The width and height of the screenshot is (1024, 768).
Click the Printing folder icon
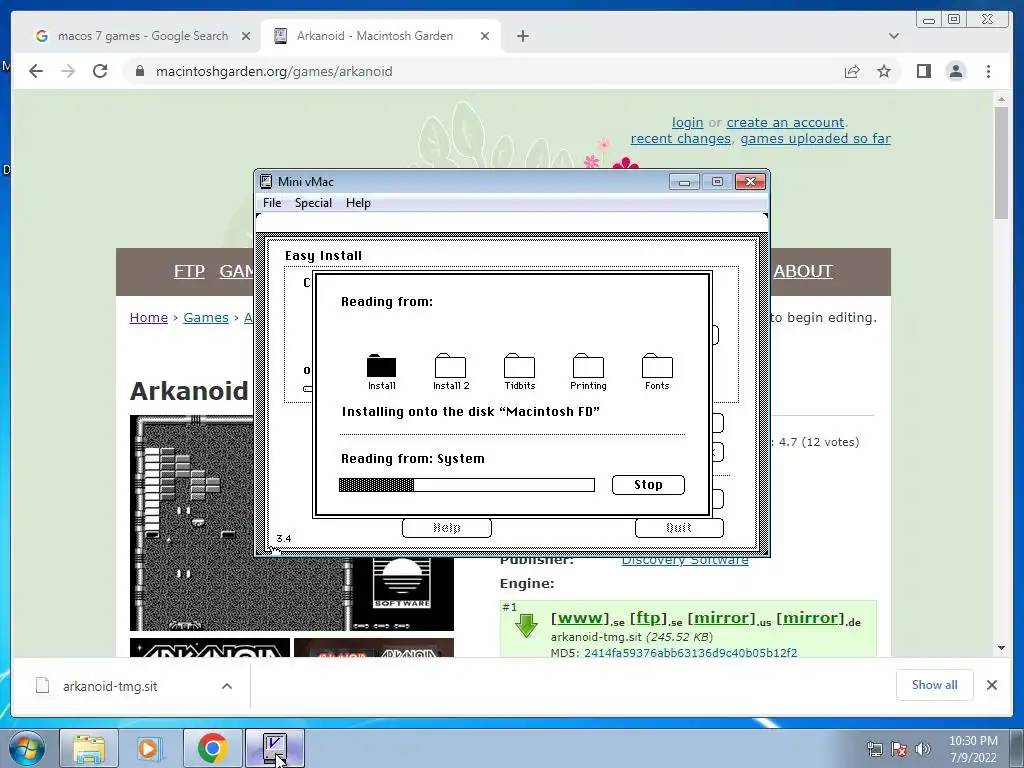tap(588, 366)
